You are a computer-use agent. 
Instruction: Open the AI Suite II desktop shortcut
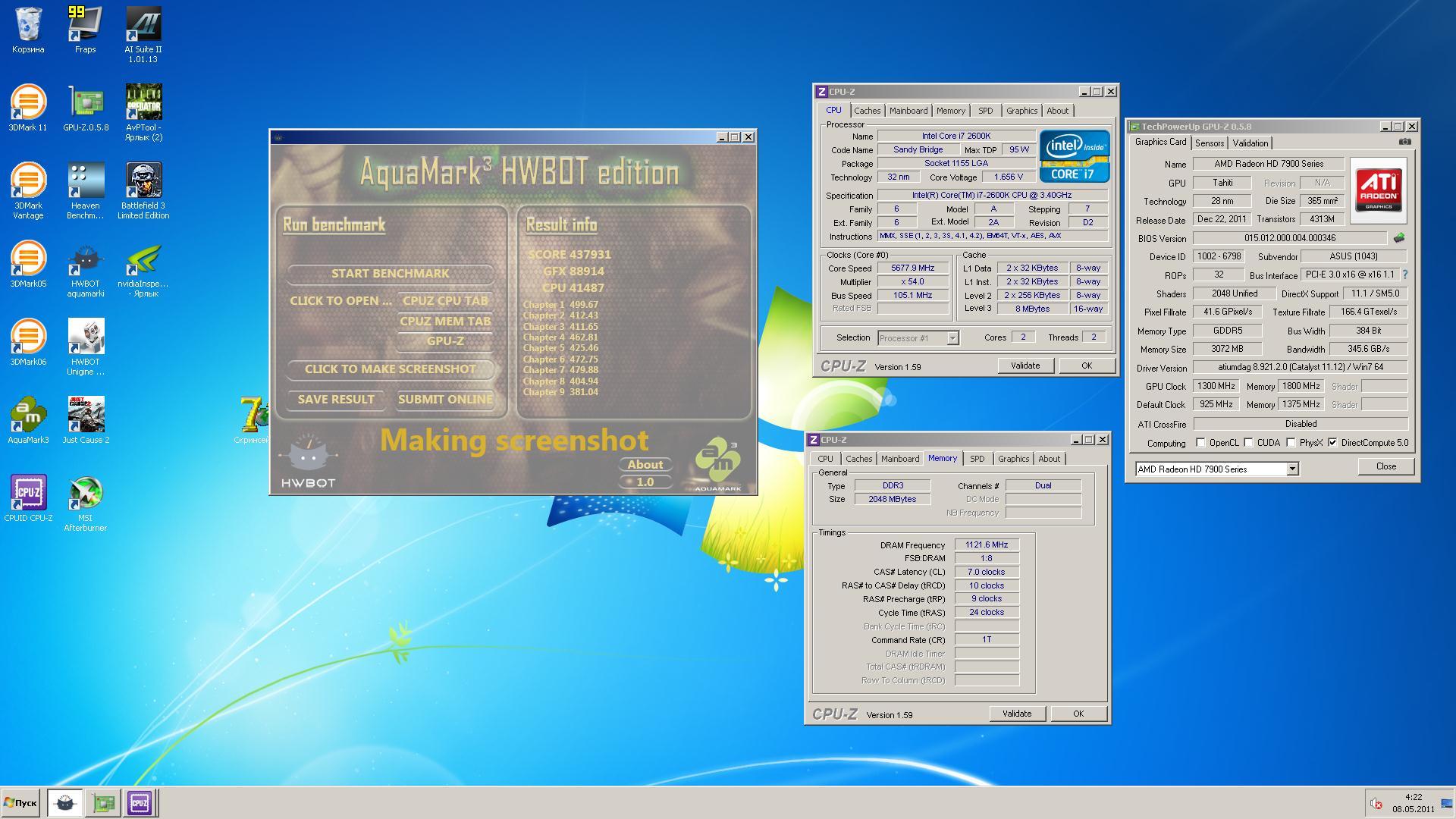click(143, 35)
